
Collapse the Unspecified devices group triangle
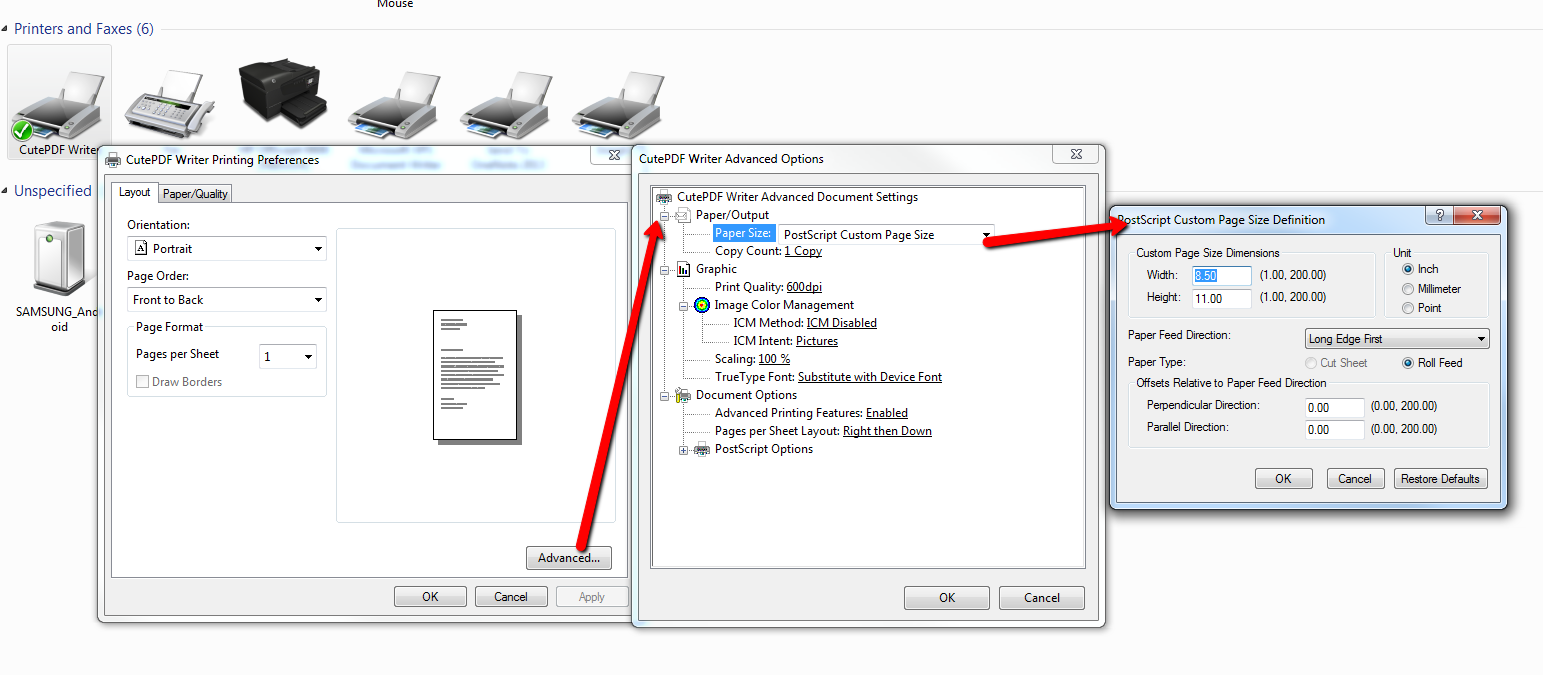pyautogui.click(x=6, y=191)
